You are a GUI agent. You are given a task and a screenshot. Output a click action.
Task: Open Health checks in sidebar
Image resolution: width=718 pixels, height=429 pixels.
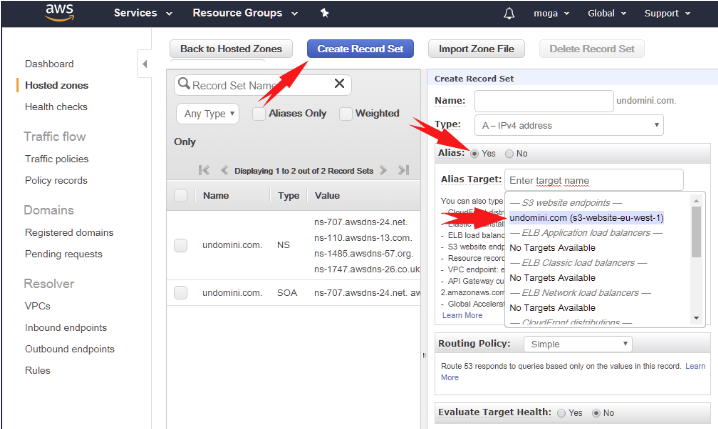click(x=56, y=107)
